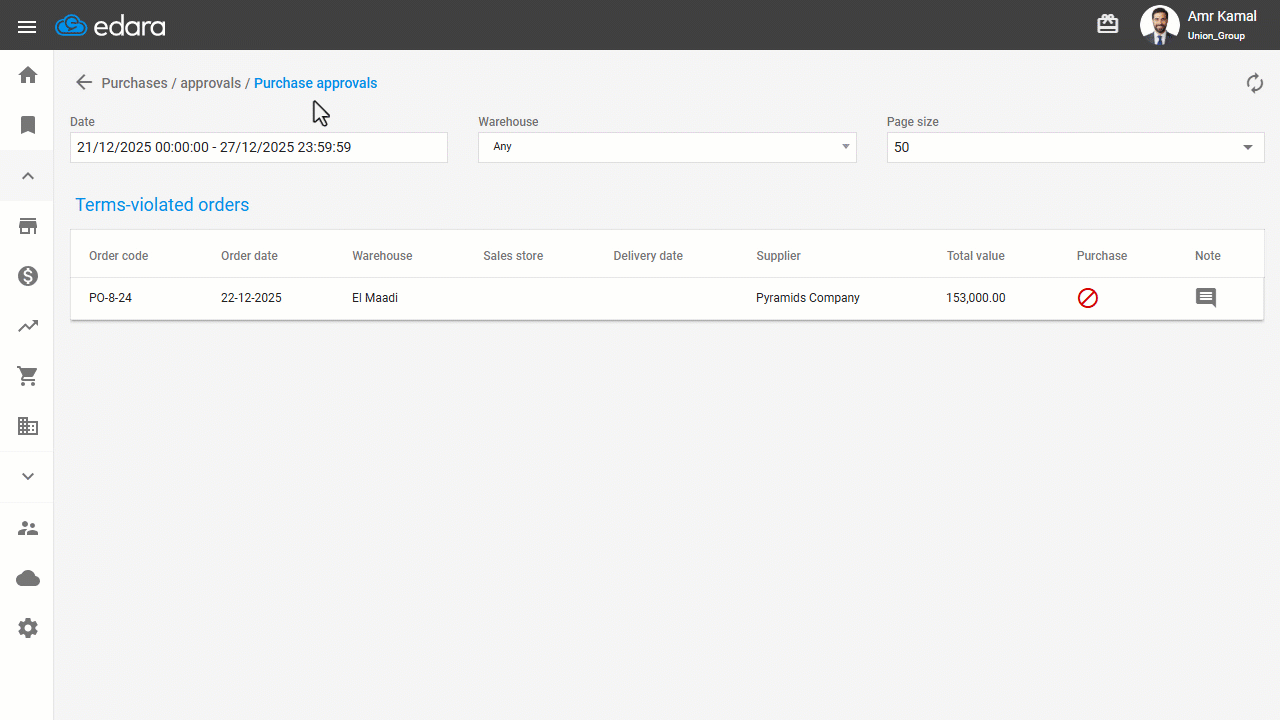Image resolution: width=1280 pixels, height=720 pixels.
Task: Open the trending chart sidebar icon
Action: 28,326
